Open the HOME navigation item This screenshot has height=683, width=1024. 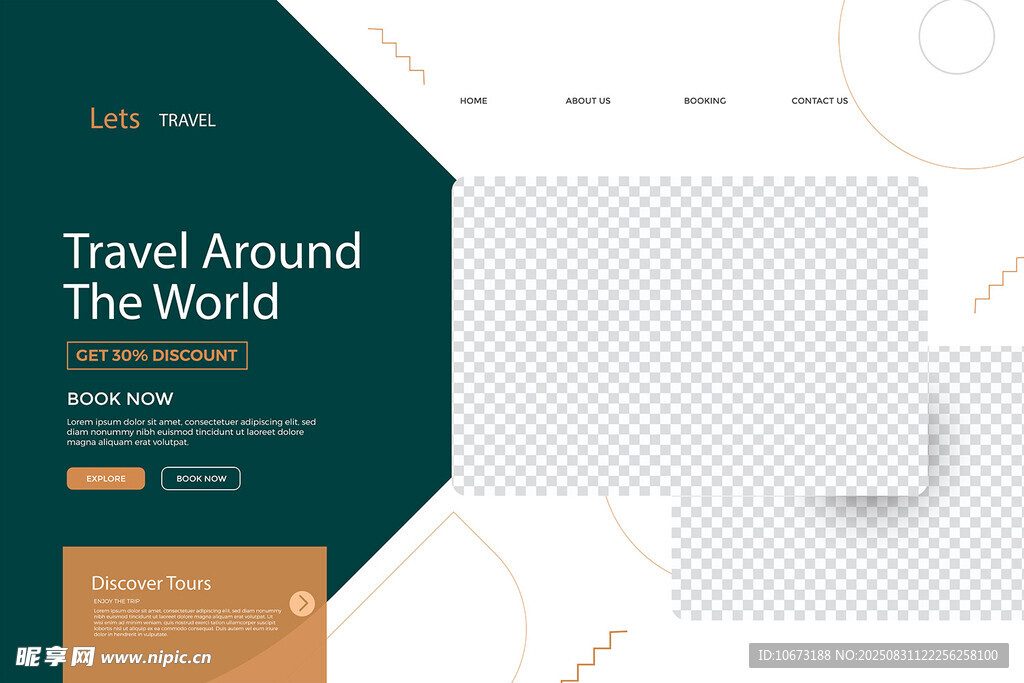473,101
